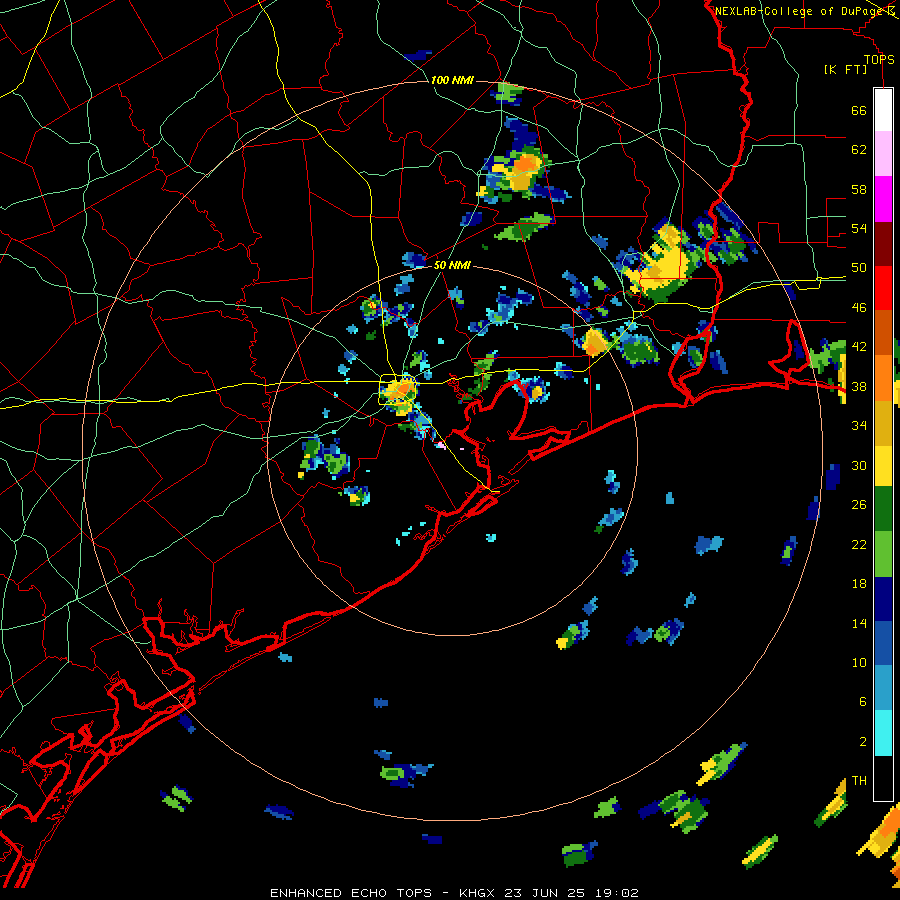Screen dimensions: 900x900
Task: Click the 23 JUN 25 date text
Action: pos(545,893)
